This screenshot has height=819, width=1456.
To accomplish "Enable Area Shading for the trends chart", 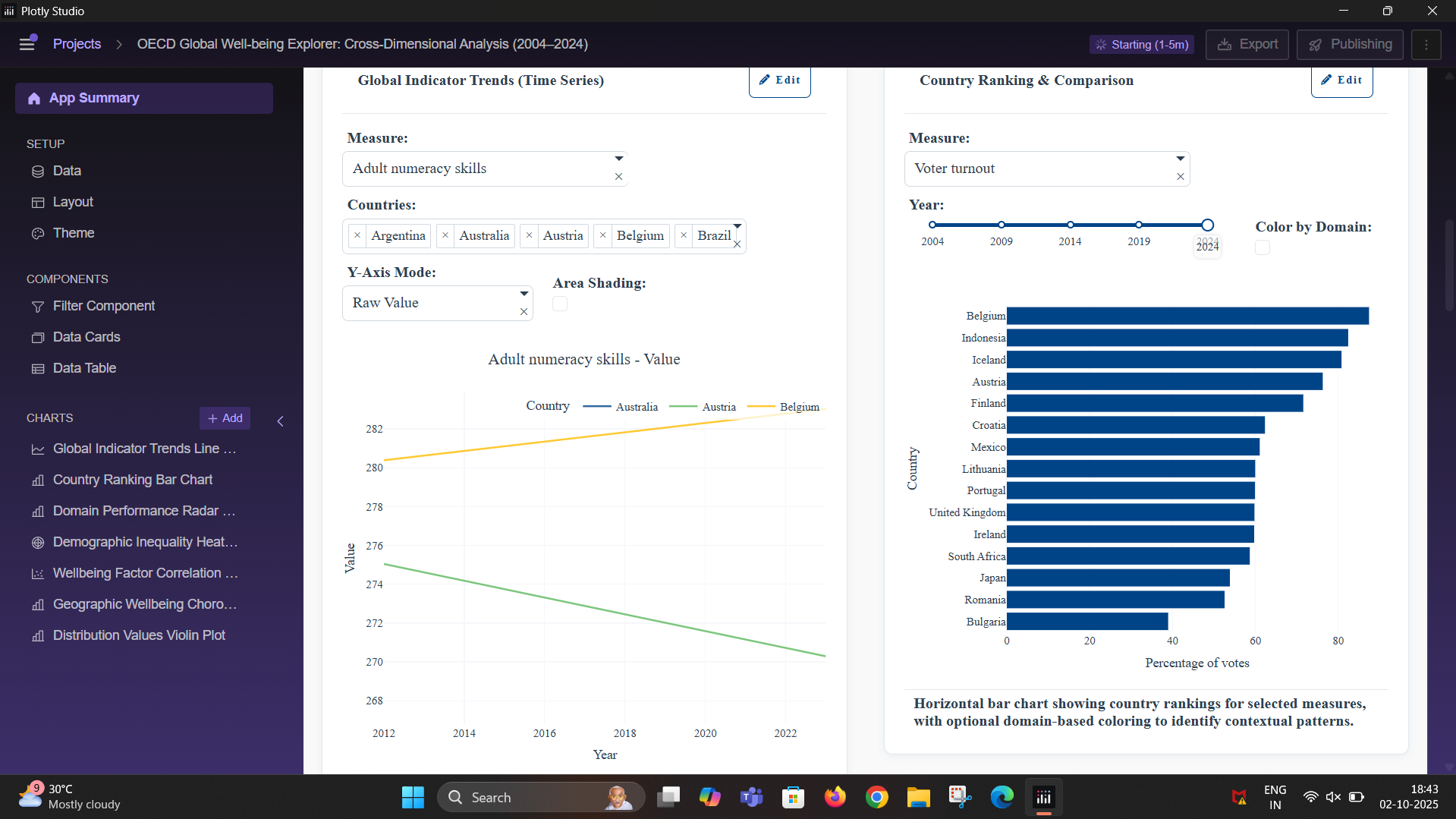I will pyautogui.click(x=560, y=303).
